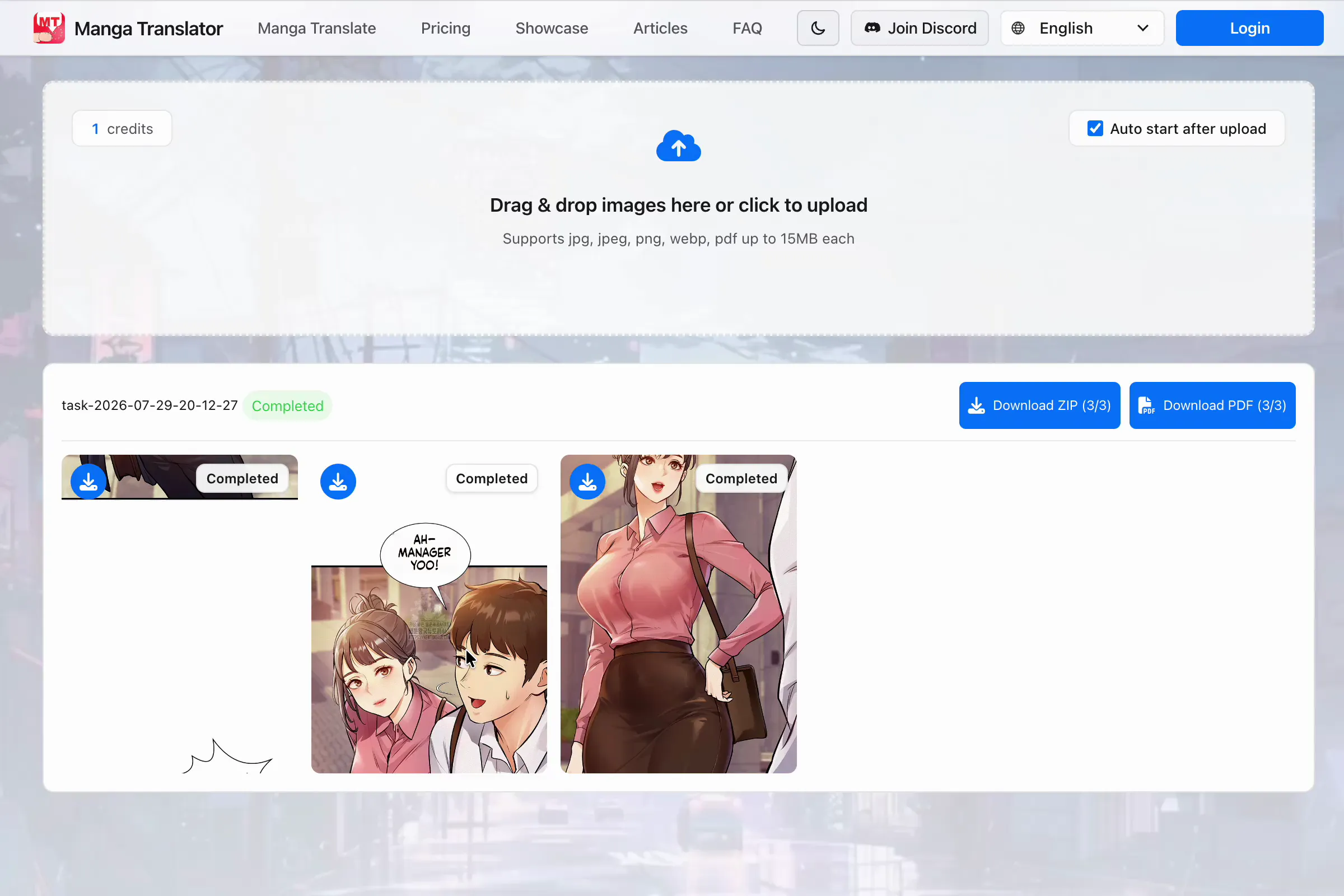Click the cloud upload icon
1344x896 pixels.
pyautogui.click(x=678, y=146)
